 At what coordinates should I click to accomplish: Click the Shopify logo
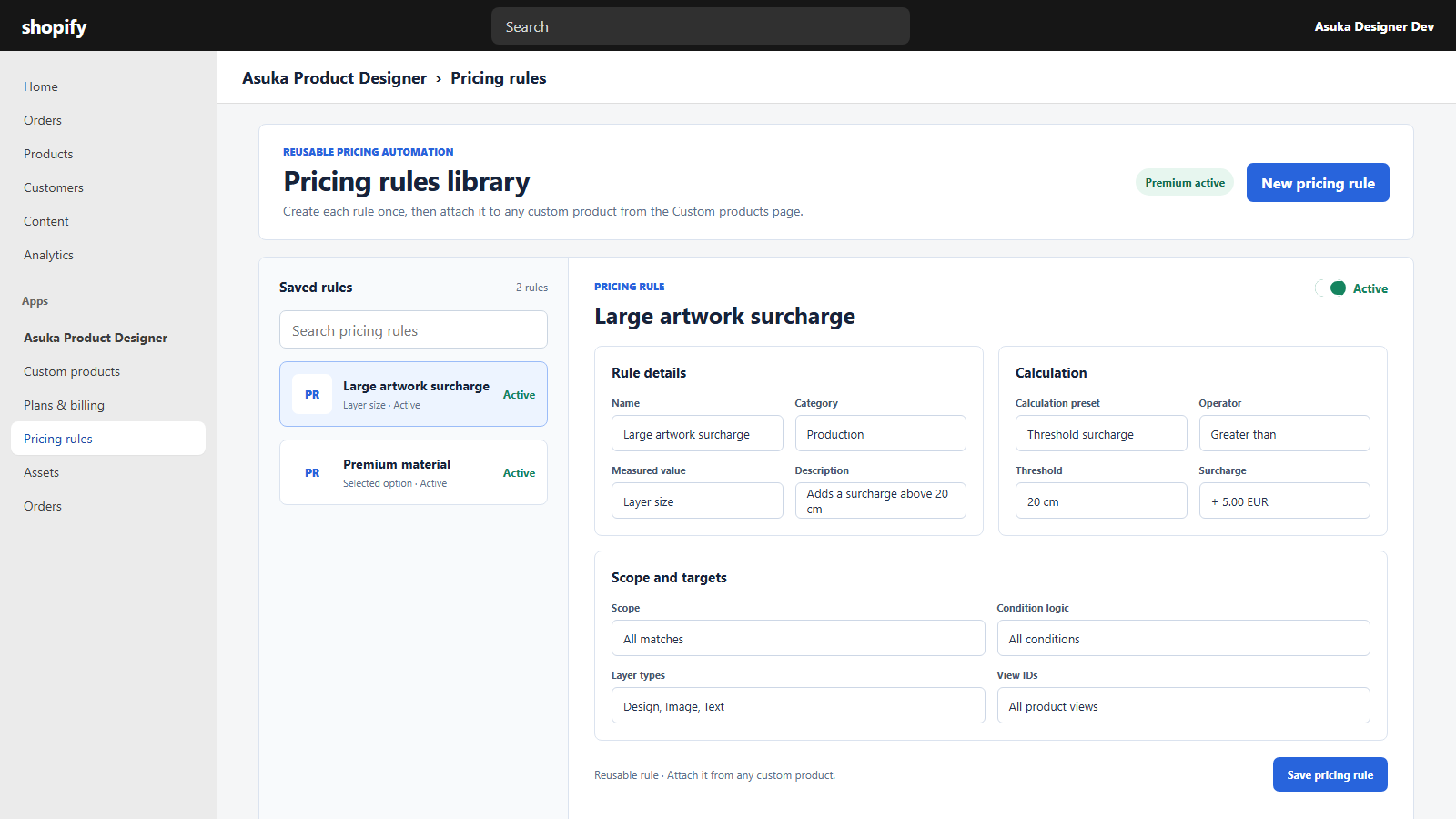click(x=54, y=27)
